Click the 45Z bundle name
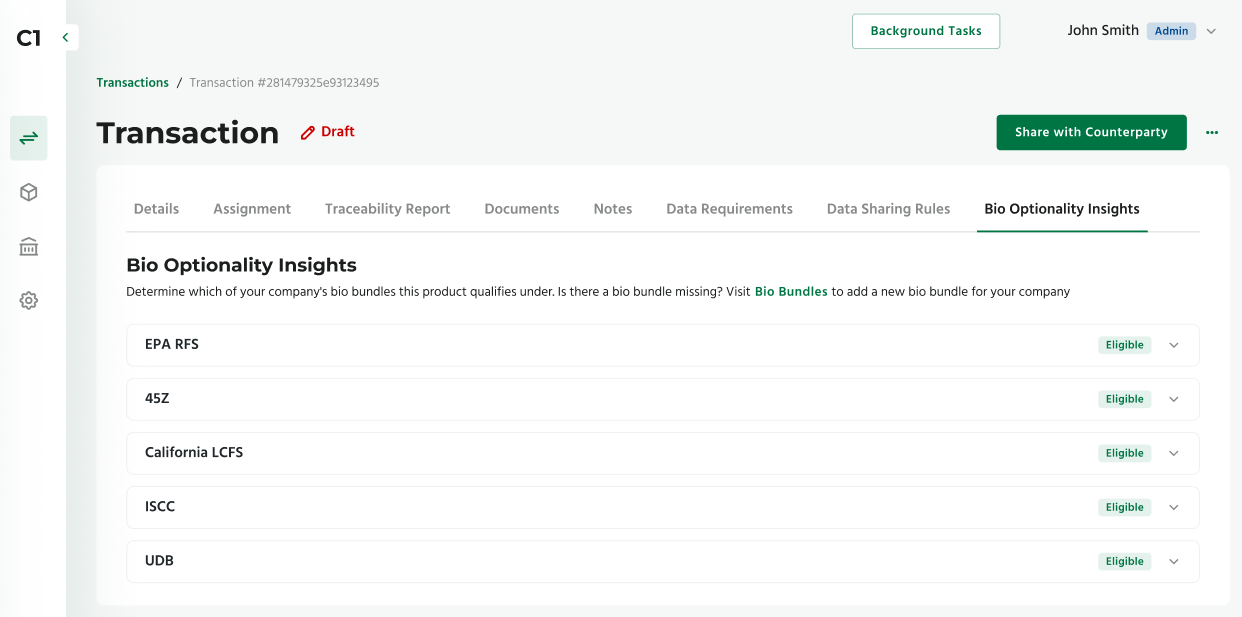The image size is (1242, 617). pyautogui.click(x=157, y=398)
